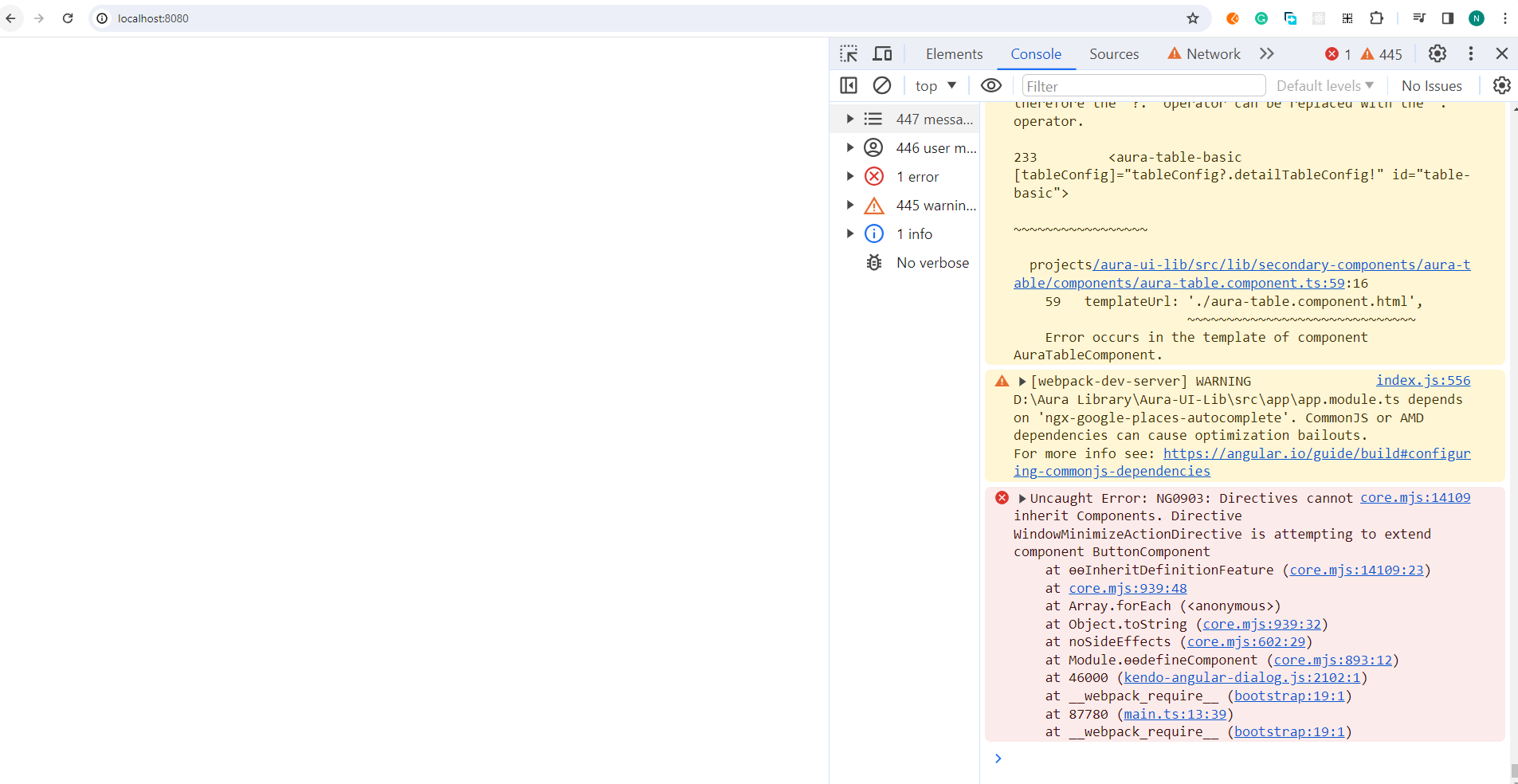1518x784 pixels.
Task: Activate the inspect element picker icon
Action: 849,53
